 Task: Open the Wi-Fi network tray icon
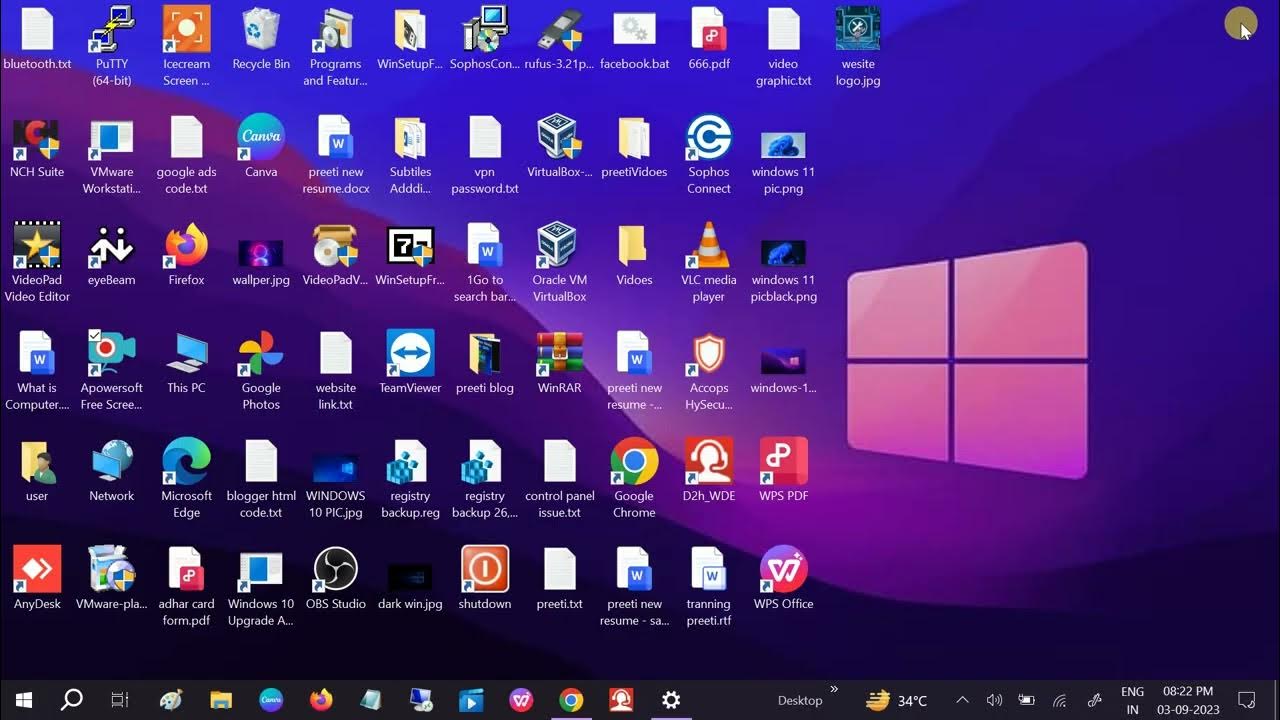click(1060, 700)
